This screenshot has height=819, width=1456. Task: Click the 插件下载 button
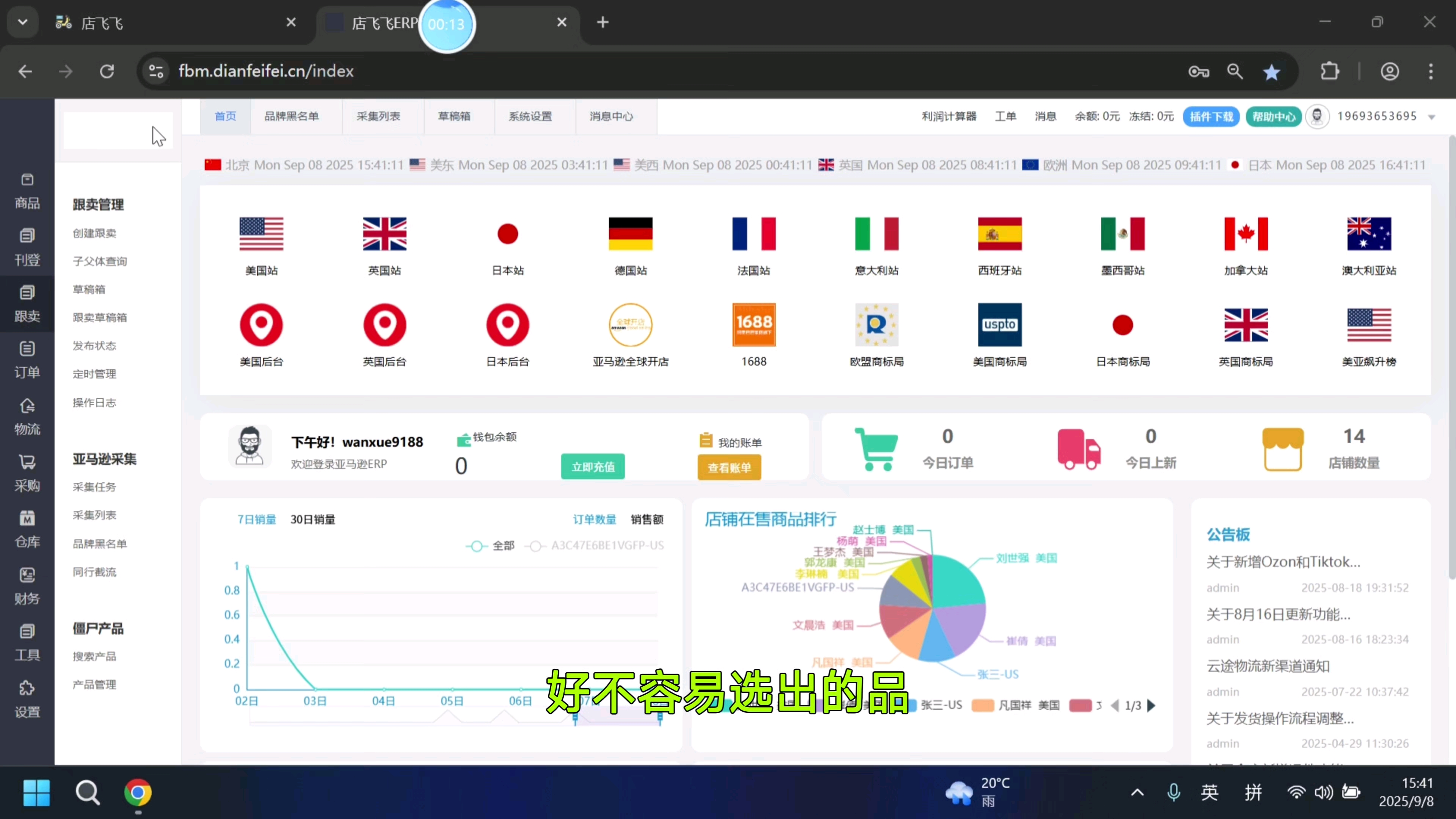pyautogui.click(x=1211, y=117)
